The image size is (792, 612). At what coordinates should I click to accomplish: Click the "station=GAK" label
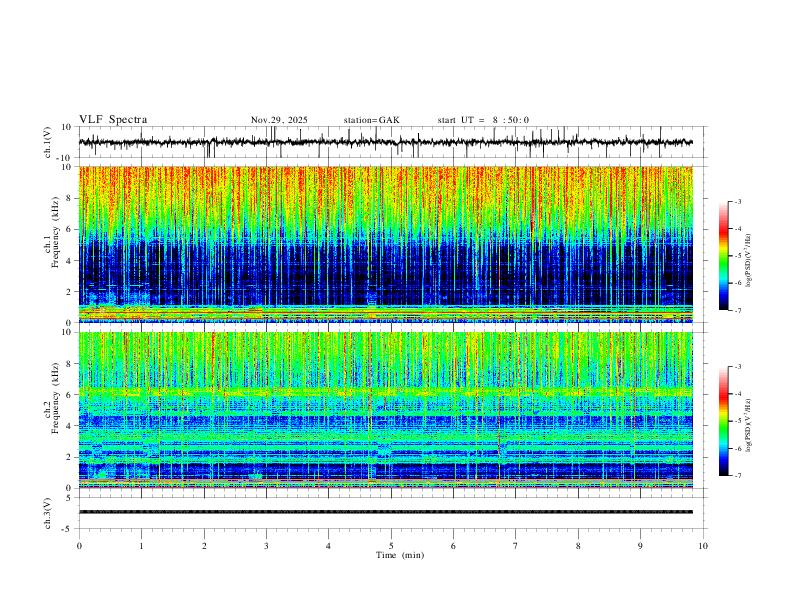click(x=372, y=120)
